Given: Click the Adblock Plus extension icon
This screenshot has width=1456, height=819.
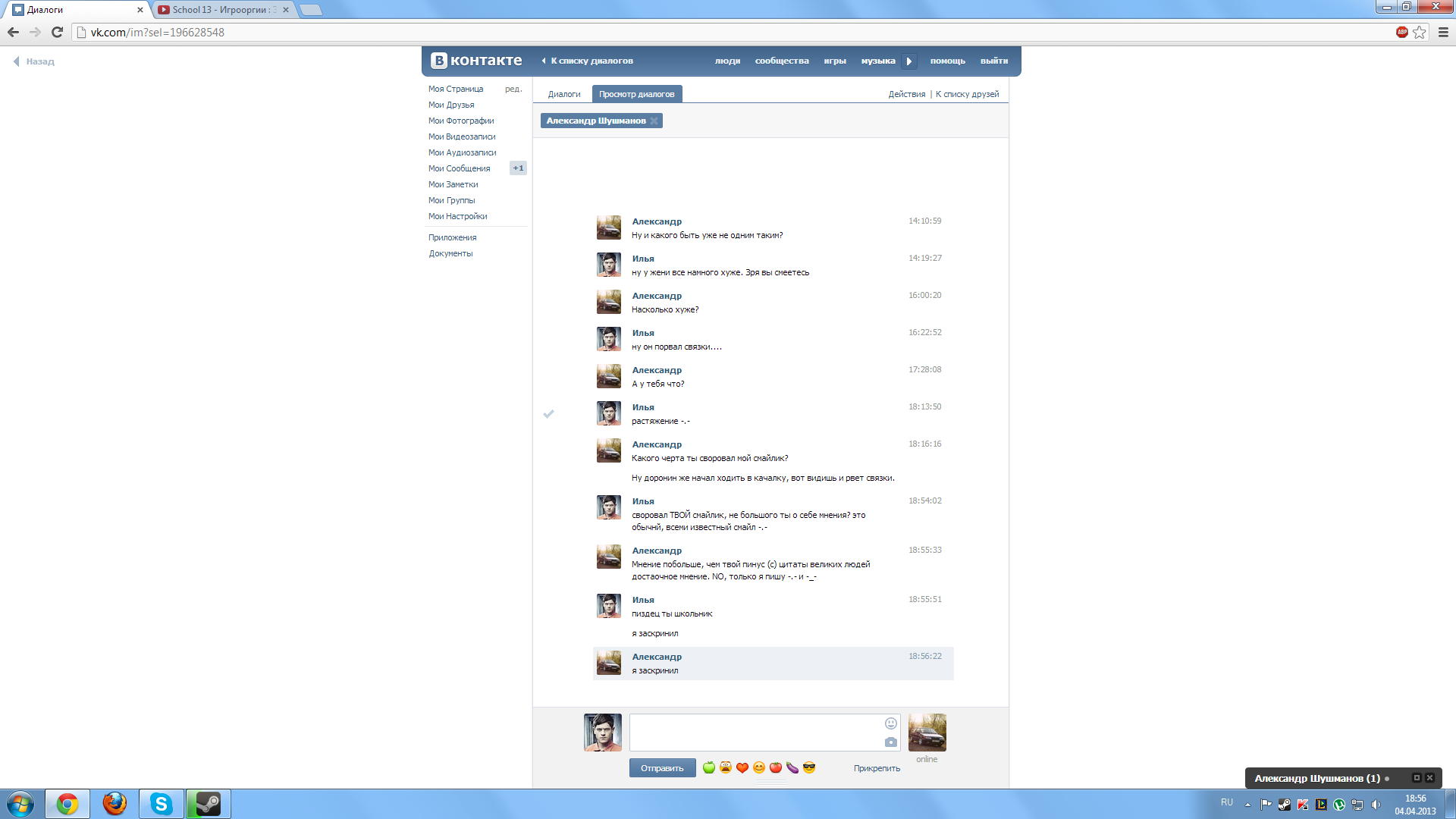Looking at the screenshot, I should point(1402,32).
